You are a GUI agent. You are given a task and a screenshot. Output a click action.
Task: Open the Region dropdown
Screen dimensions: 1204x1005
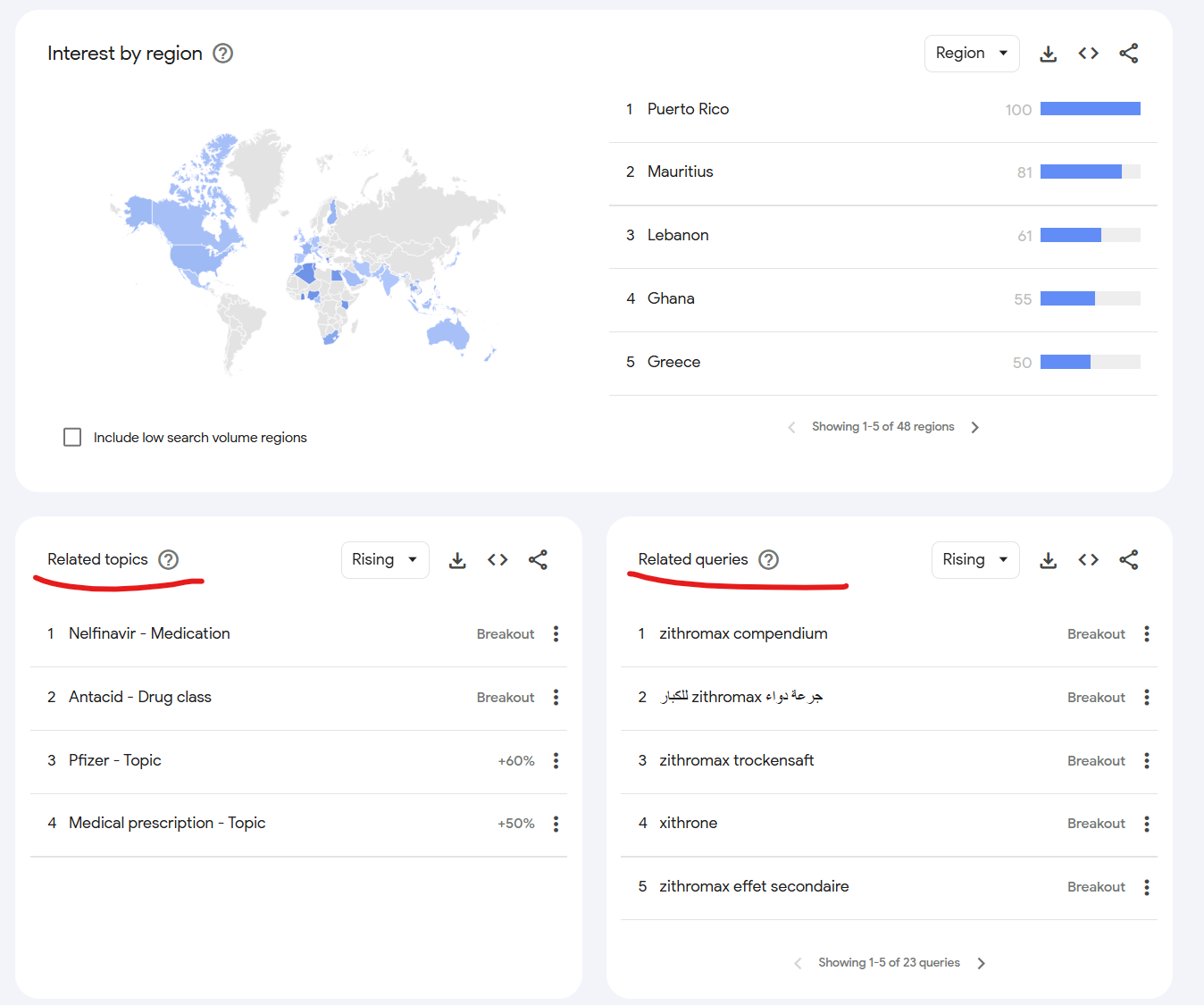(x=971, y=54)
